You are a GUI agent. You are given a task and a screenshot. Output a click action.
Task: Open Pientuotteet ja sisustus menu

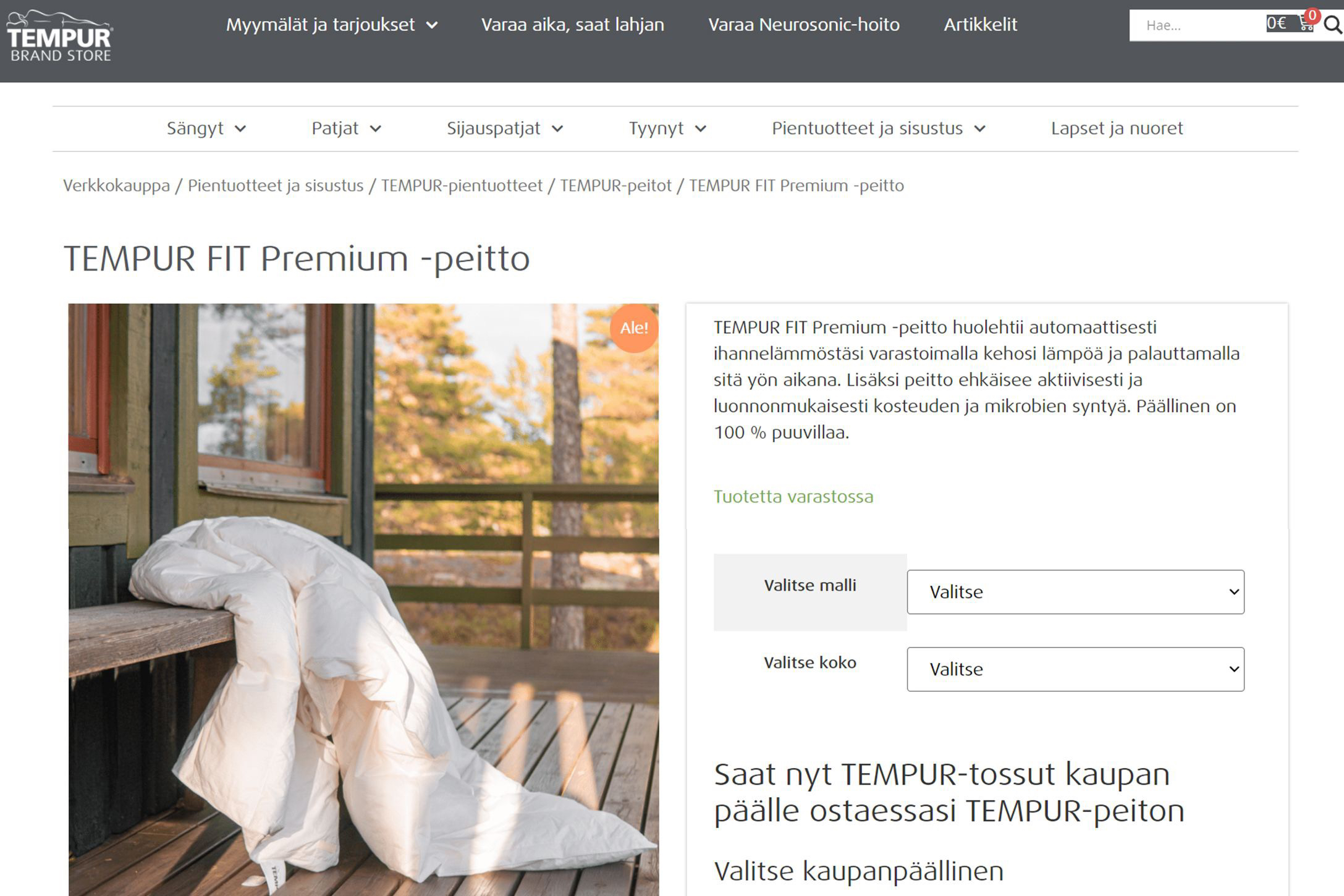tap(878, 129)
